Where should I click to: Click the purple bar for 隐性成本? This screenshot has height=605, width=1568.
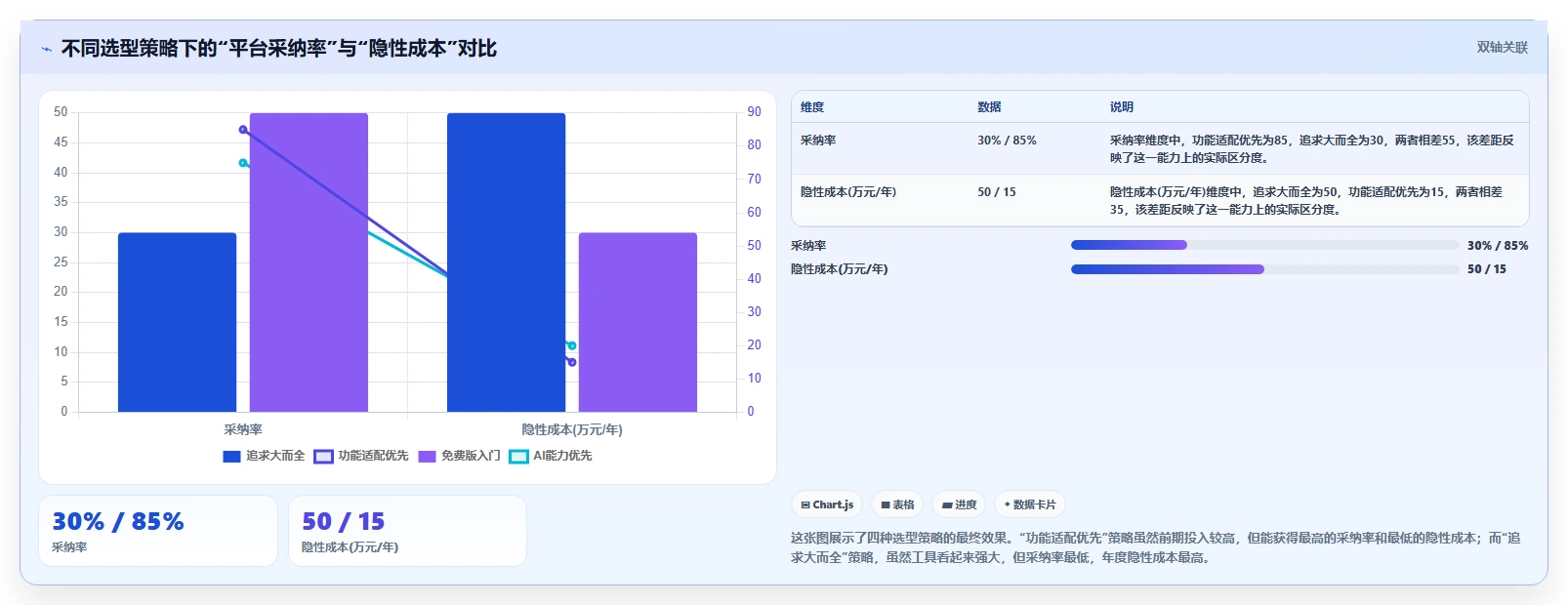(638, 322)
